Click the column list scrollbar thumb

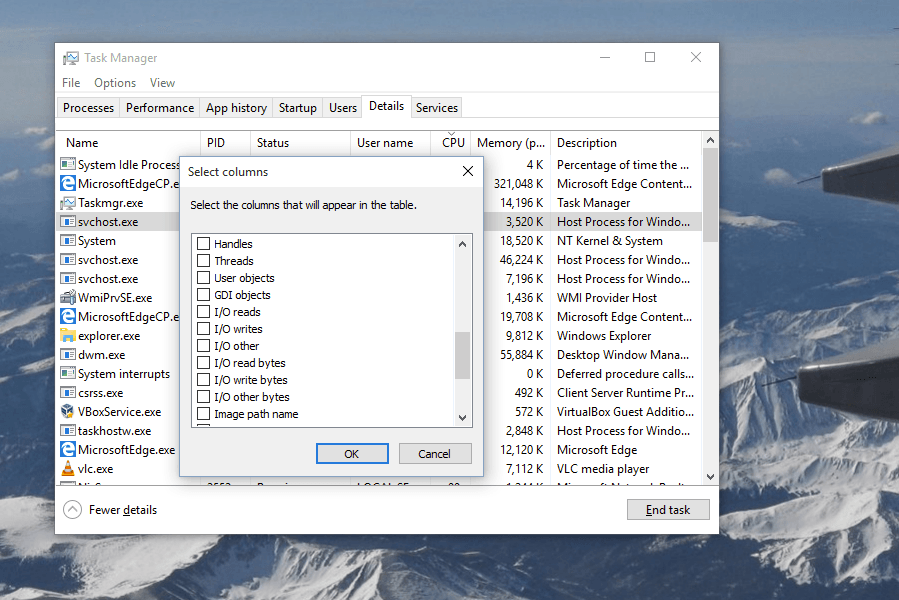[463, 355]
